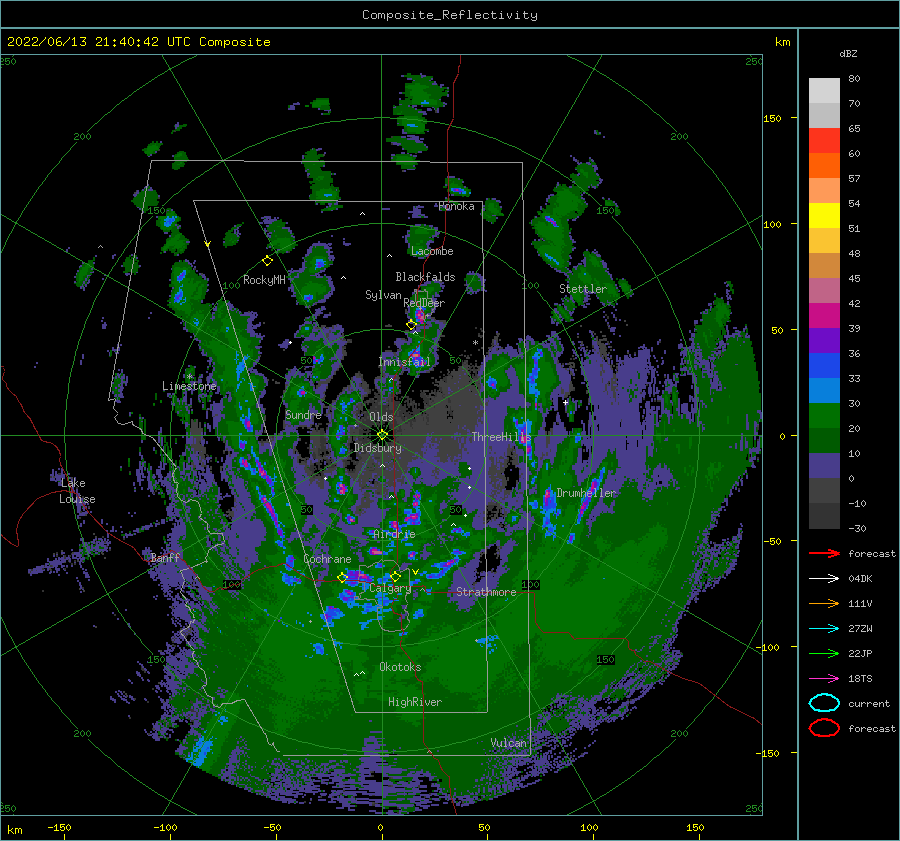Image resolution: width=900 pixels, height=841 pixels.
Task: Click the bright yellow dBZ swatch
Action: click(x=824, y=216)
